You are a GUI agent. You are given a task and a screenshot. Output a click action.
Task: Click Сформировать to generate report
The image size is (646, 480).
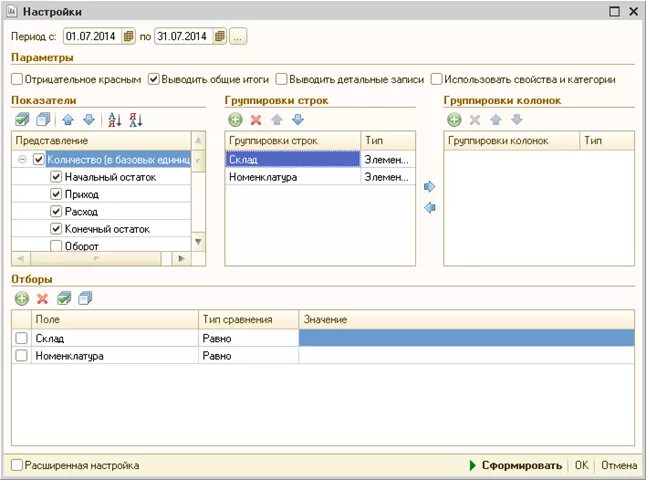[516, 465]
